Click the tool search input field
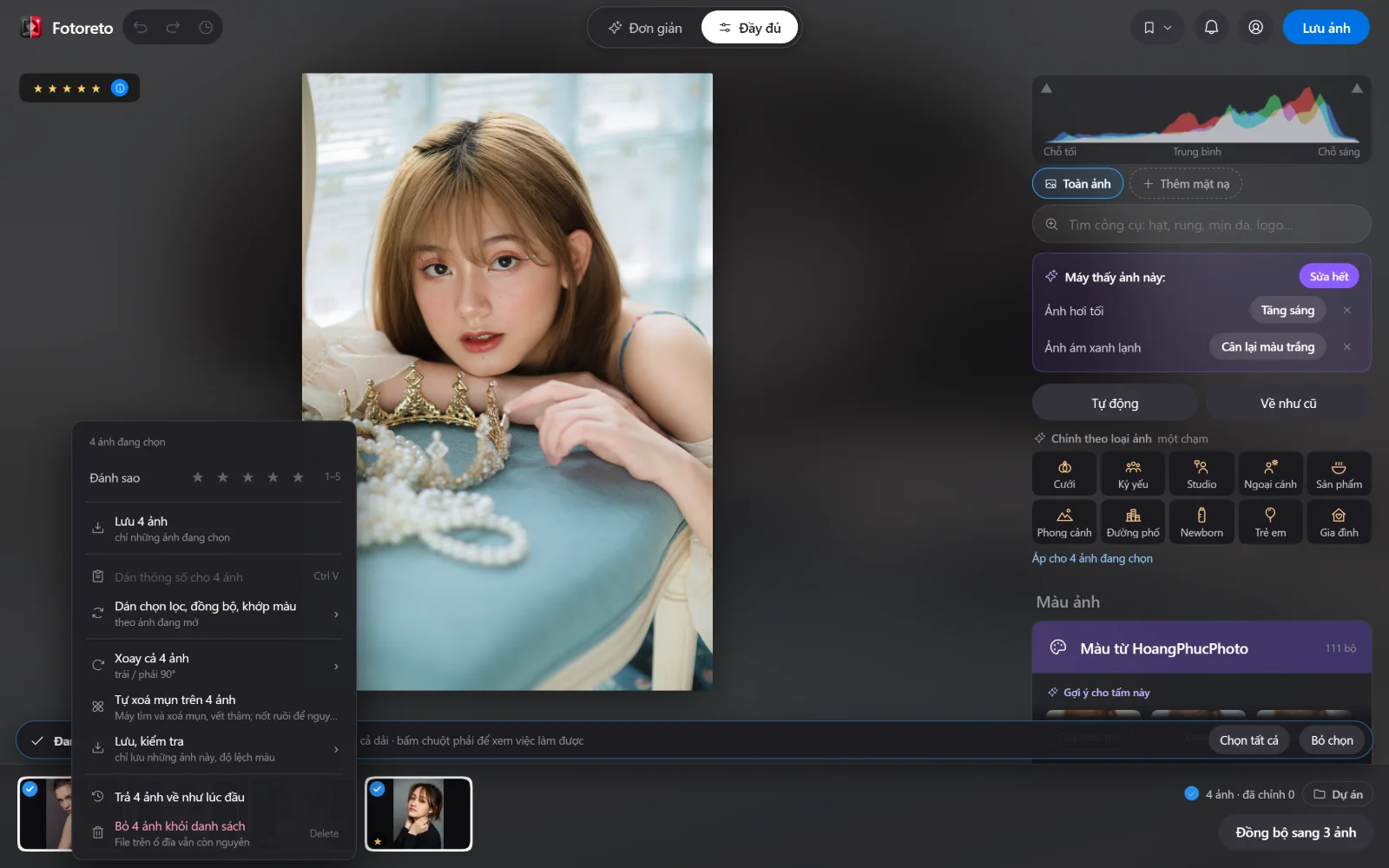The width and height of the screenshot is (1389, 868). pos(1201,224)
